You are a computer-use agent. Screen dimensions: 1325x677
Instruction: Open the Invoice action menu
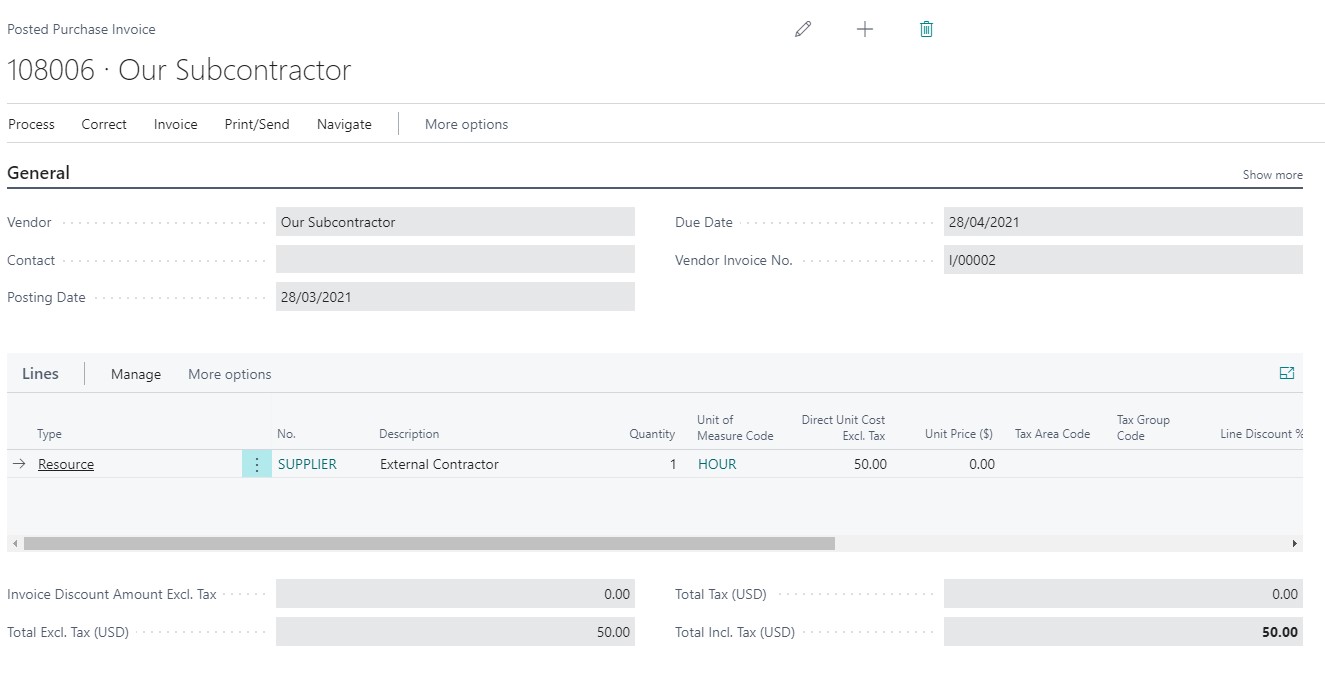(175, 124)
